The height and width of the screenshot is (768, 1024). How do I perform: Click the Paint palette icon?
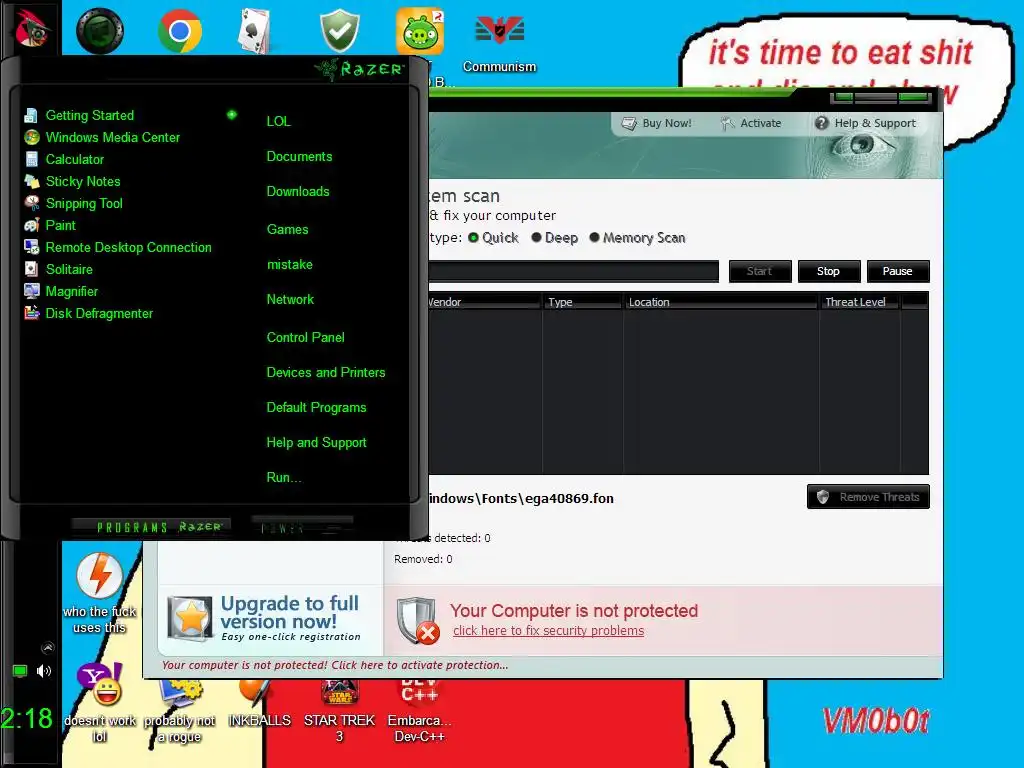31,225
